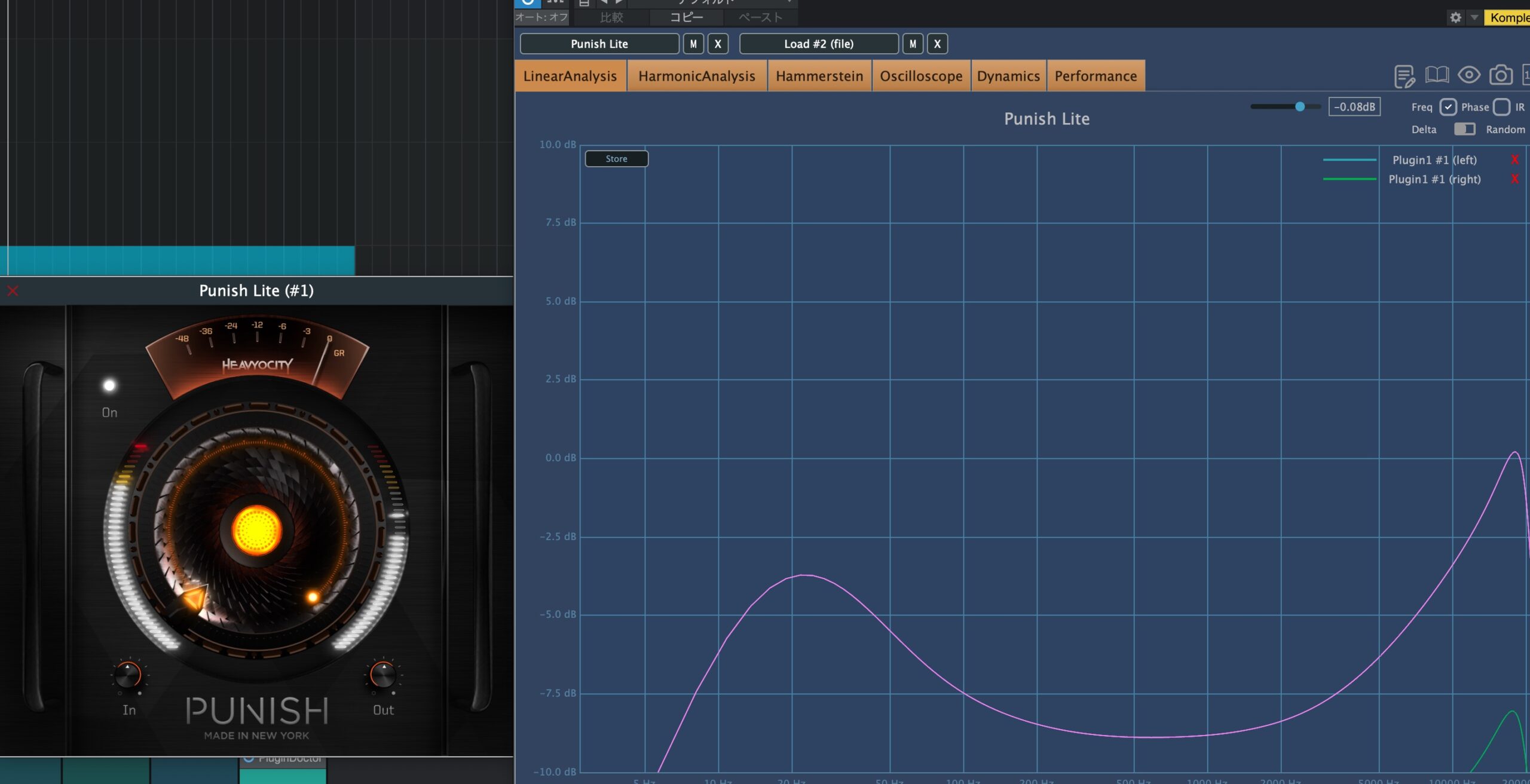Open the notes edit icon
The image size is (1530, 784).
[1404, 76]
